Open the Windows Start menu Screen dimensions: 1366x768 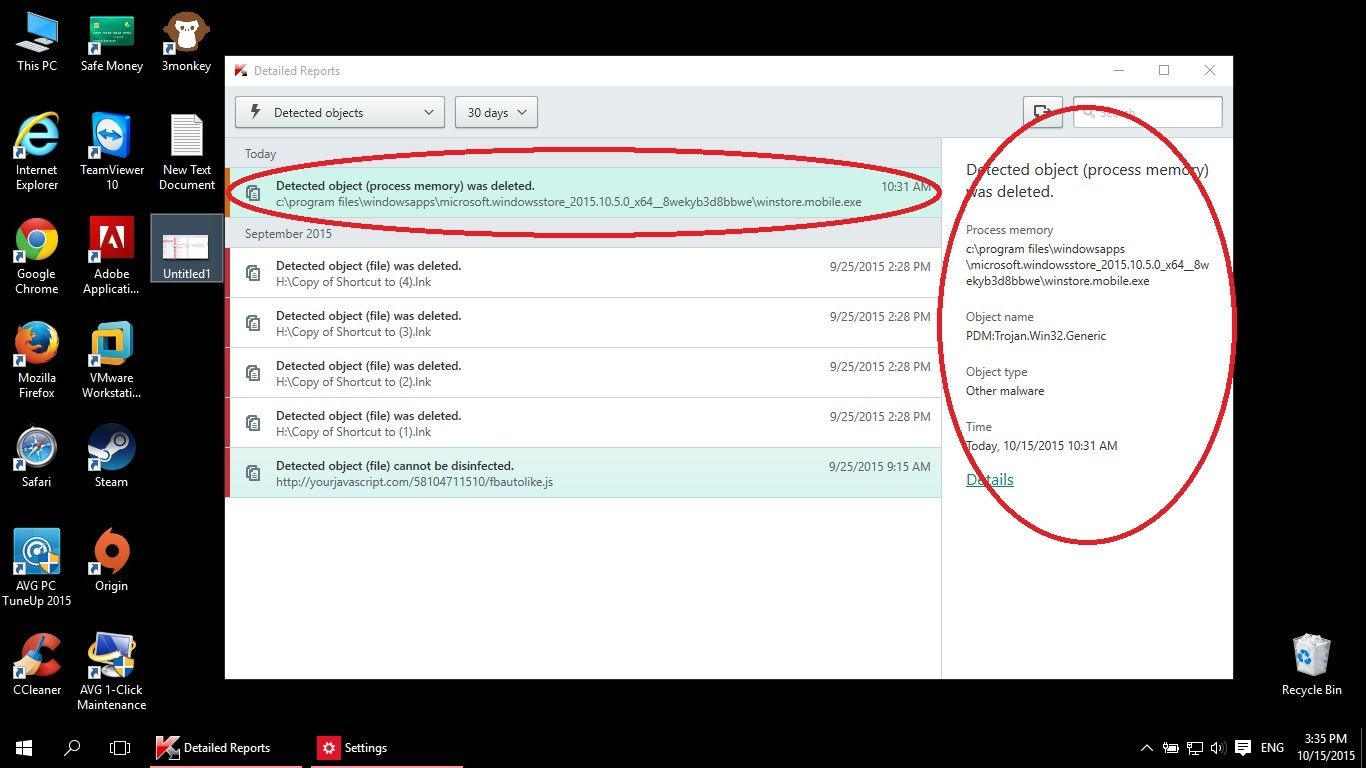coord(24,748)
